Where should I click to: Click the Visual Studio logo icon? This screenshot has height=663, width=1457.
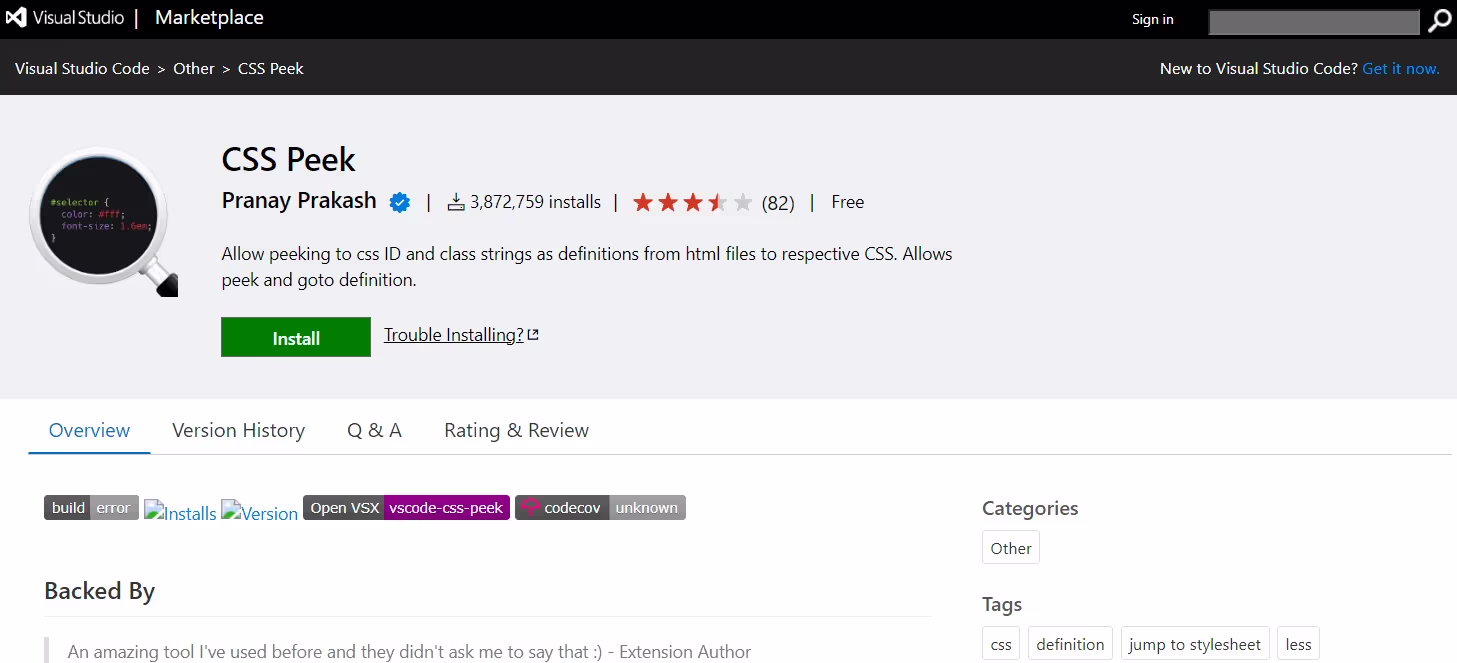point(16,18)
